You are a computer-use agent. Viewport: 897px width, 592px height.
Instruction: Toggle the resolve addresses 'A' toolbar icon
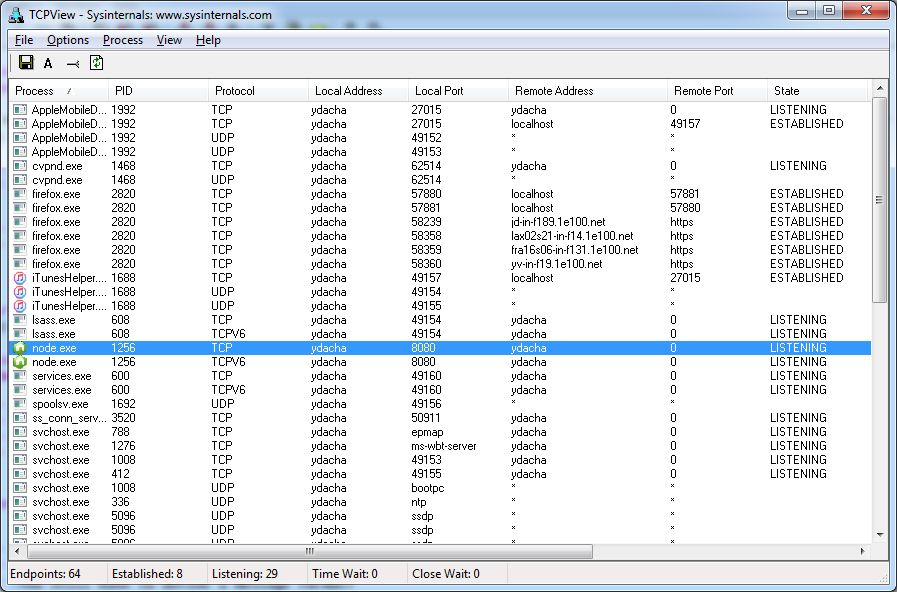(x=48, y=63)
